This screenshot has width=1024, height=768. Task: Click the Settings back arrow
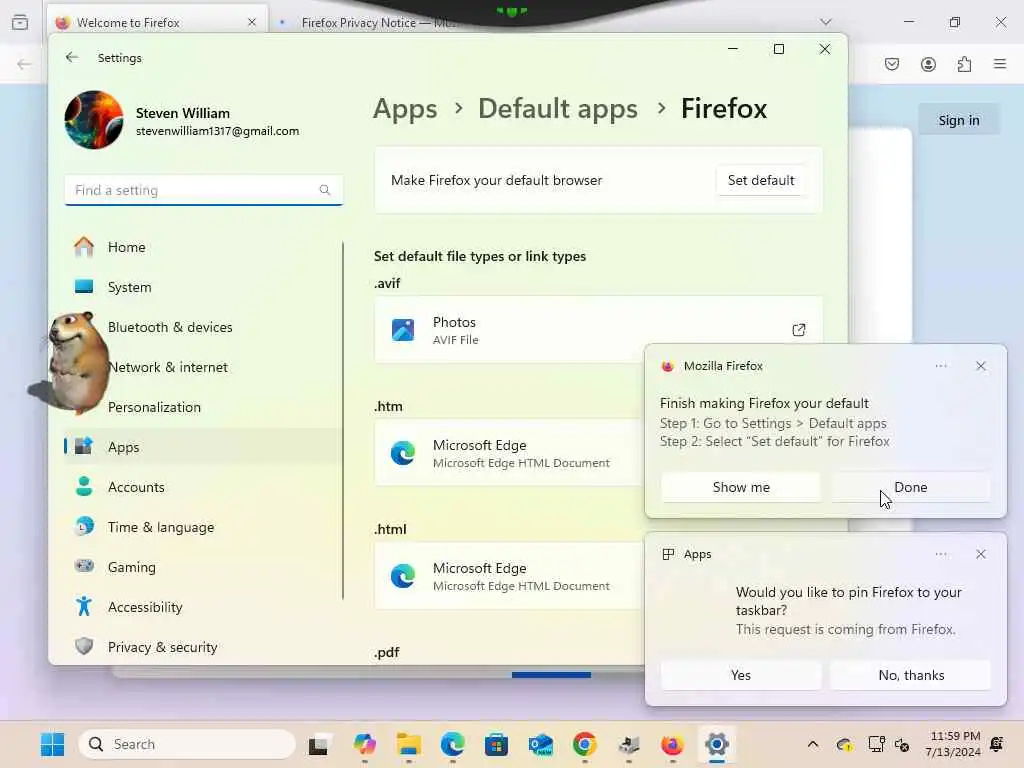72,57
